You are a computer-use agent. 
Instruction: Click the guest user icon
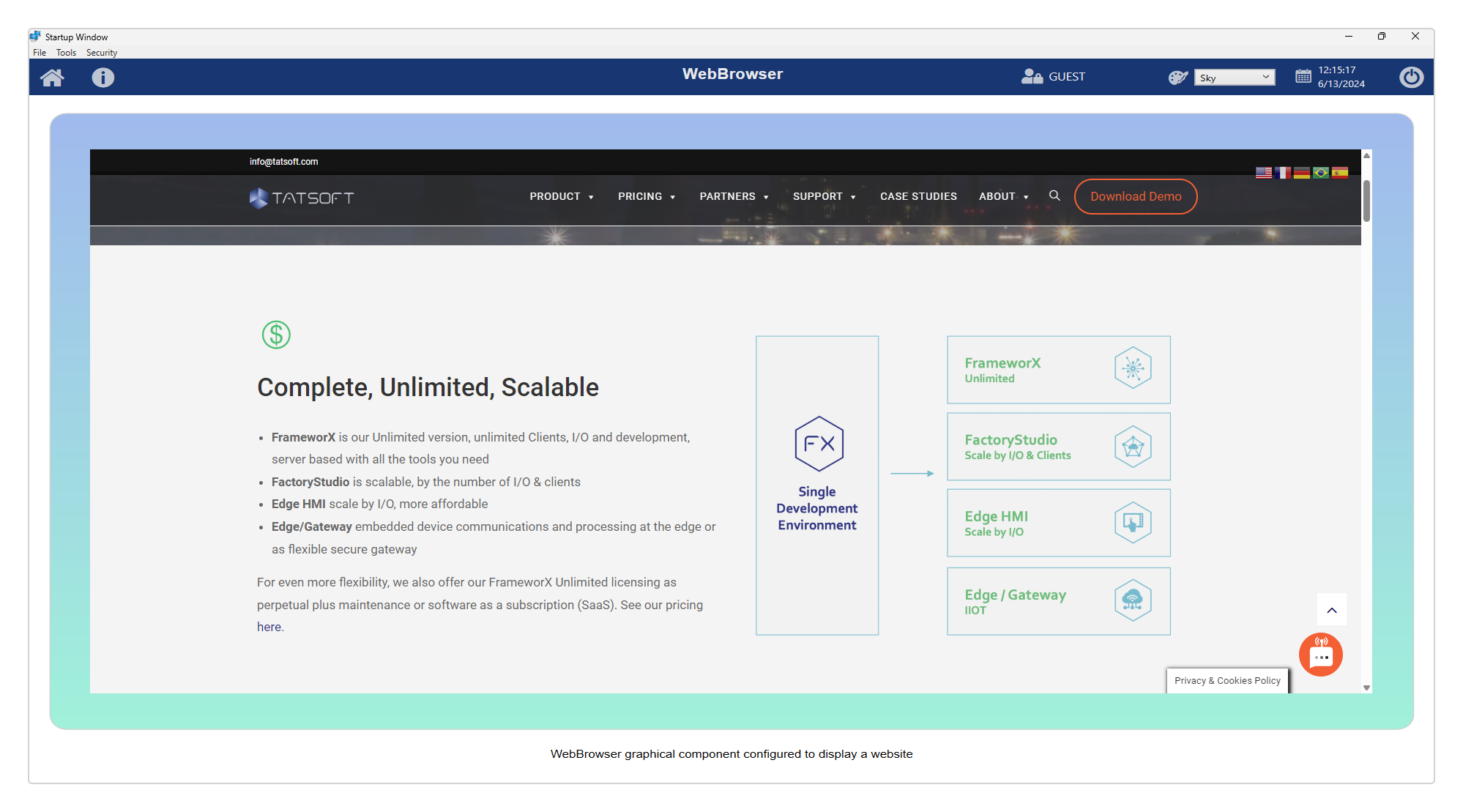[1032, 76]
